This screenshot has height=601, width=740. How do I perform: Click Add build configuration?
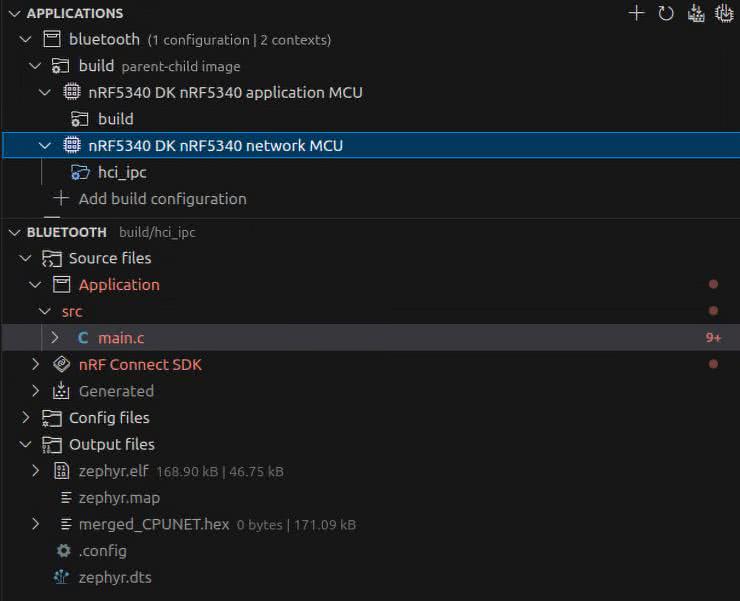click(162, 198)
